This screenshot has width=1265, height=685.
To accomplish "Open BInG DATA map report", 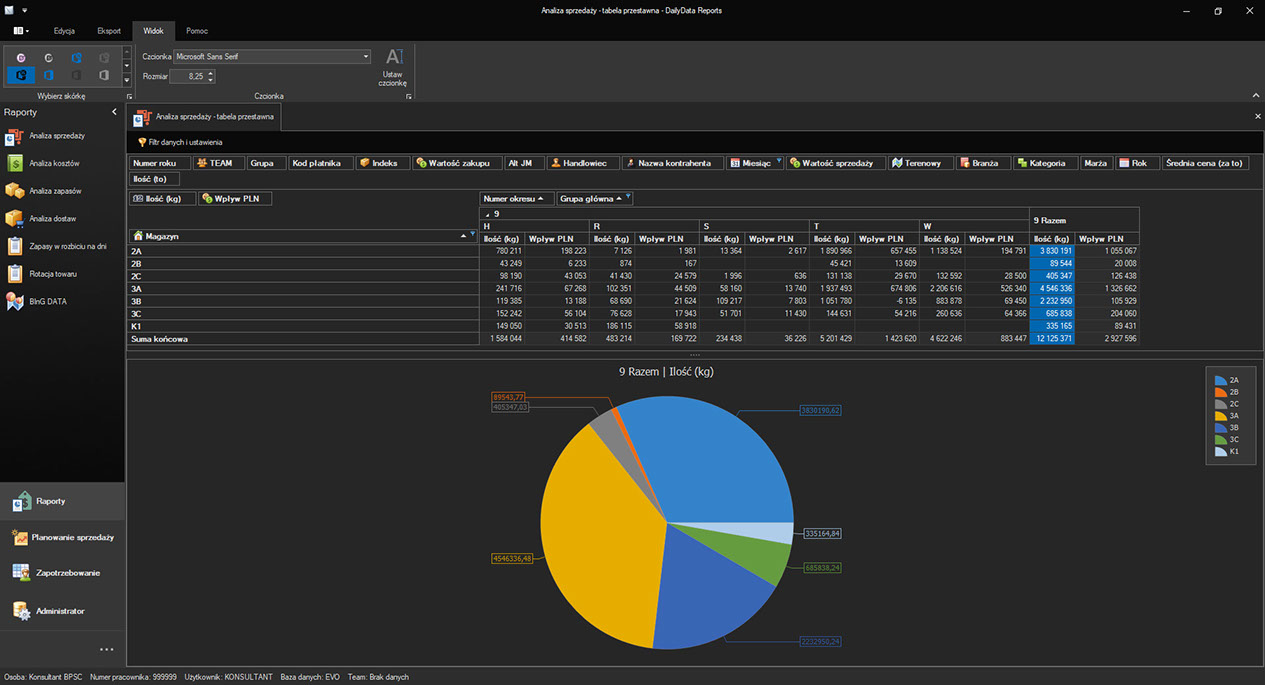I will [x=48, y=301].
